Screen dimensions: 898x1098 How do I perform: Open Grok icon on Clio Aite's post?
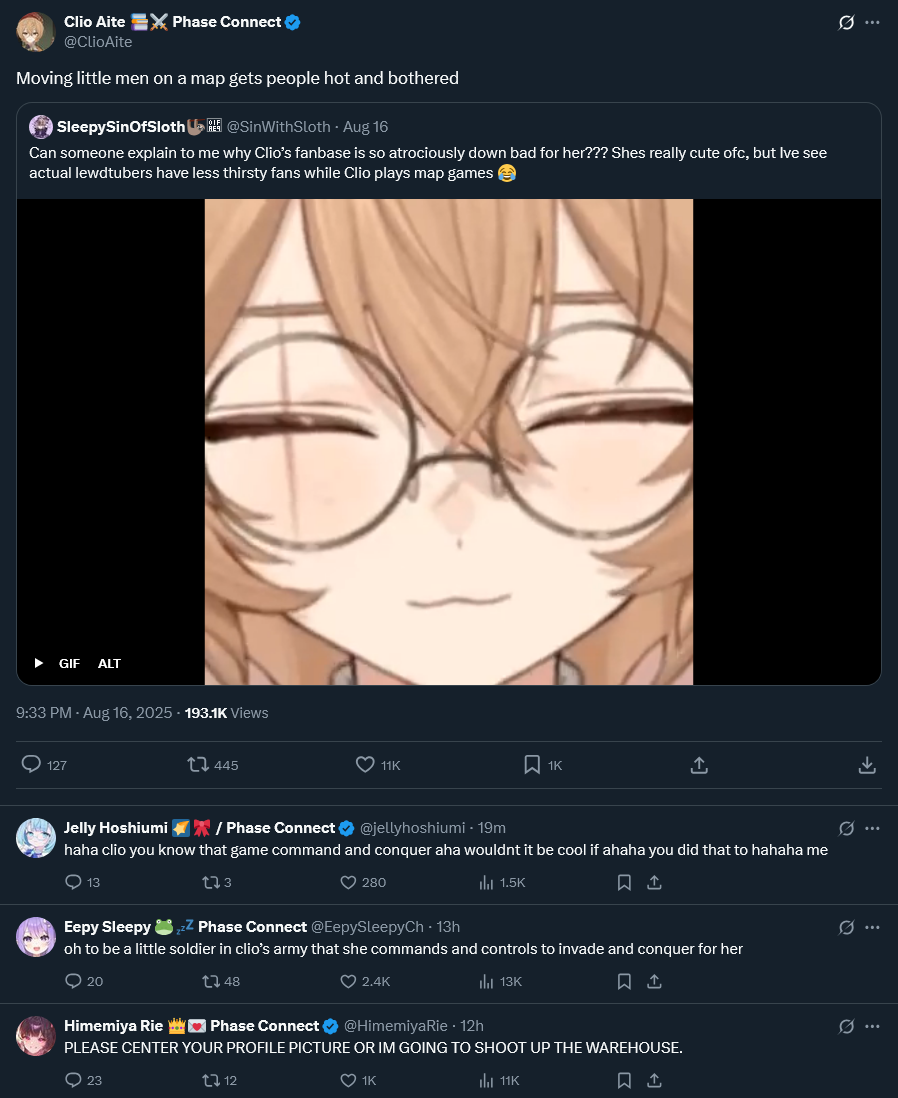[x=846, y=22]
